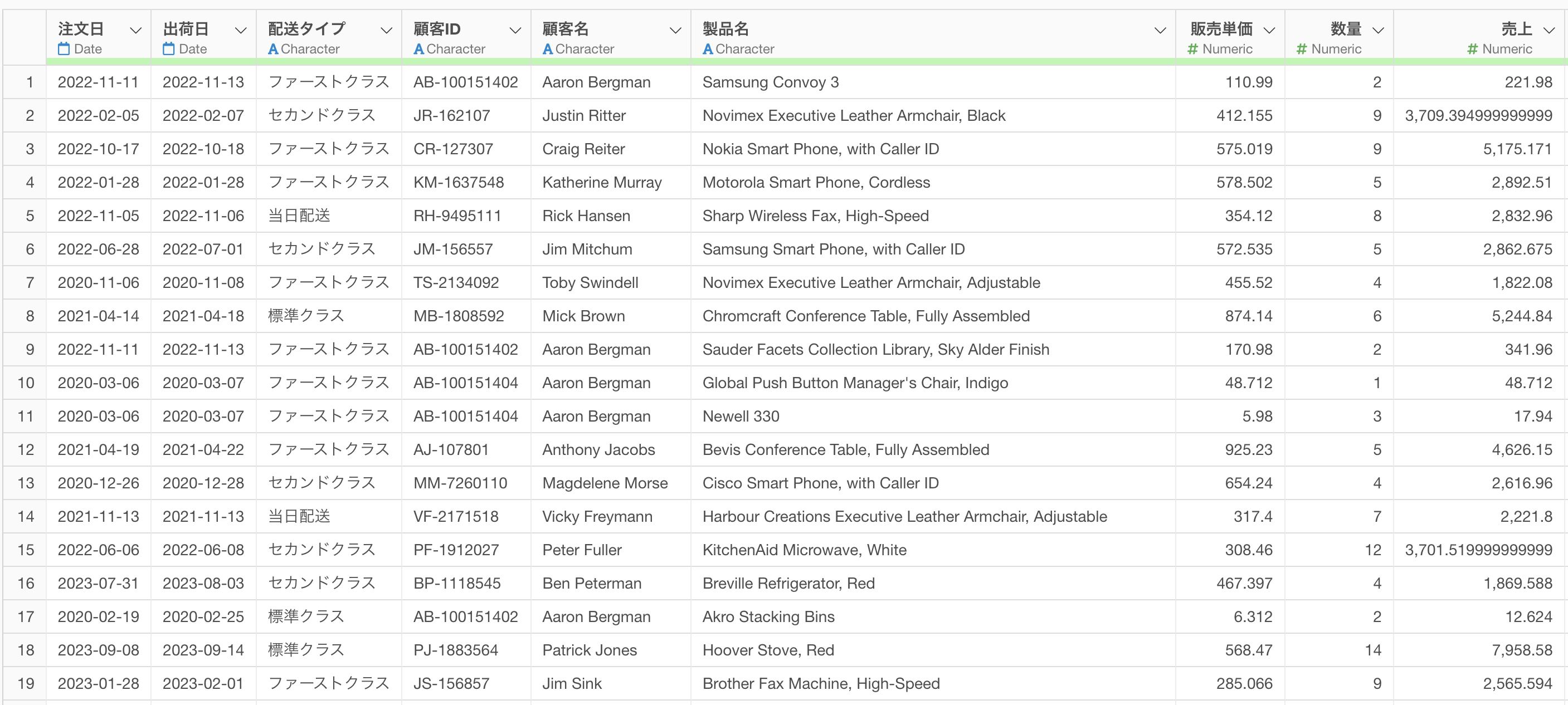Click 標準クラス in the Mick Brown row
1568x705 pixels.
306,316
